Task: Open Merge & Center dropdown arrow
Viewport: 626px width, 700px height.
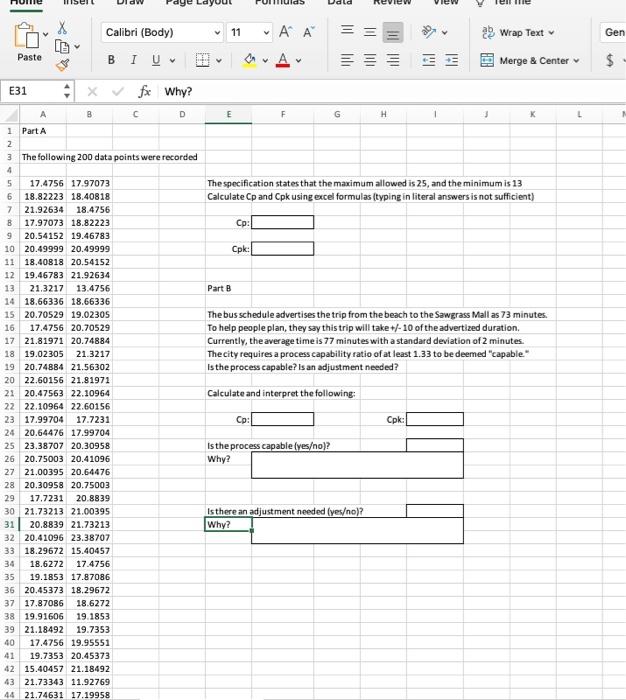Action: click(x=576, y=60)
